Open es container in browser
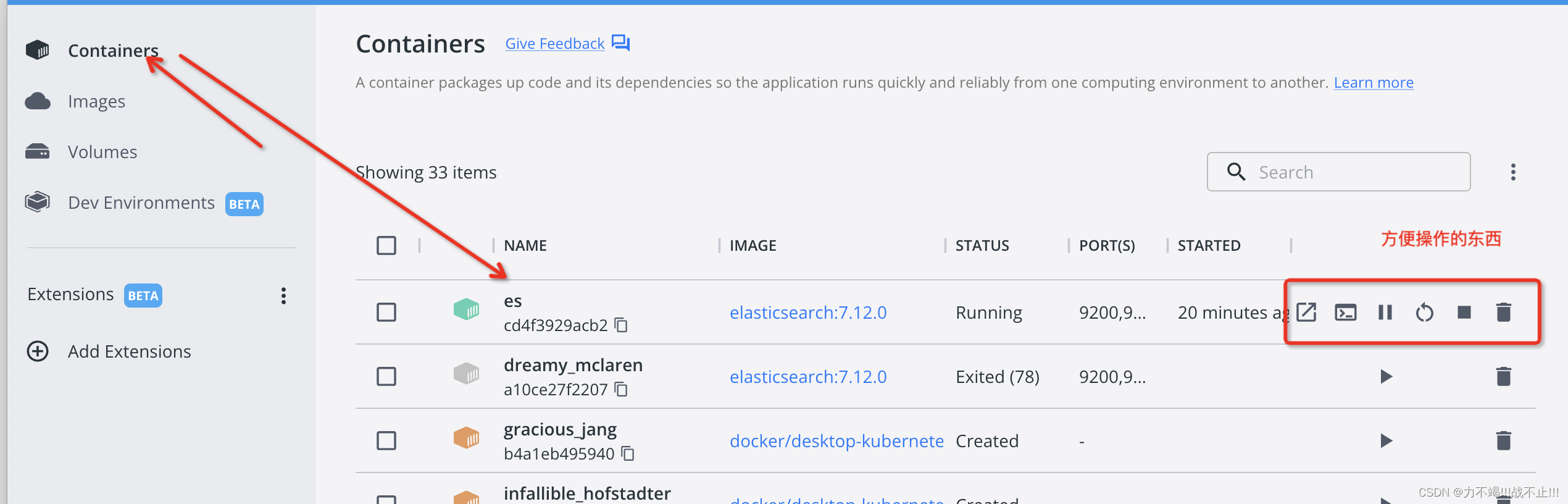Viewport: 1568px width, 504px height. click(x=1307, y=313)
